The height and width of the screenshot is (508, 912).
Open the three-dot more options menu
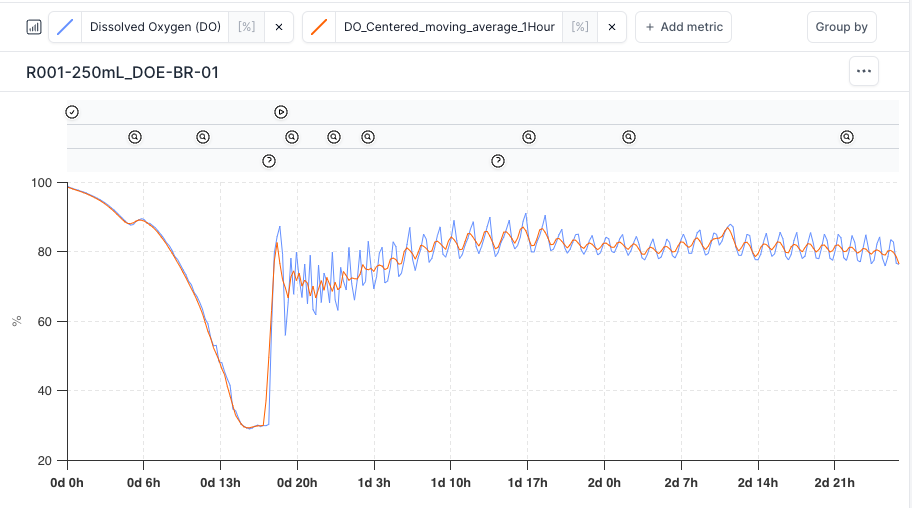tap(864, 72)
